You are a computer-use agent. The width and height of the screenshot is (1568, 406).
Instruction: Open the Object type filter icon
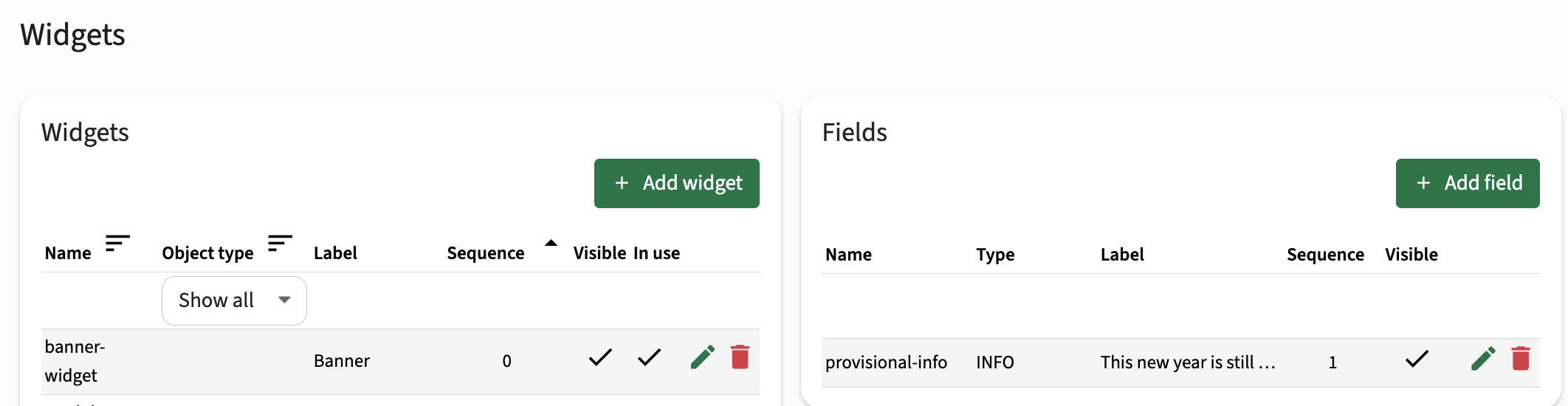[x=280, y=243]
